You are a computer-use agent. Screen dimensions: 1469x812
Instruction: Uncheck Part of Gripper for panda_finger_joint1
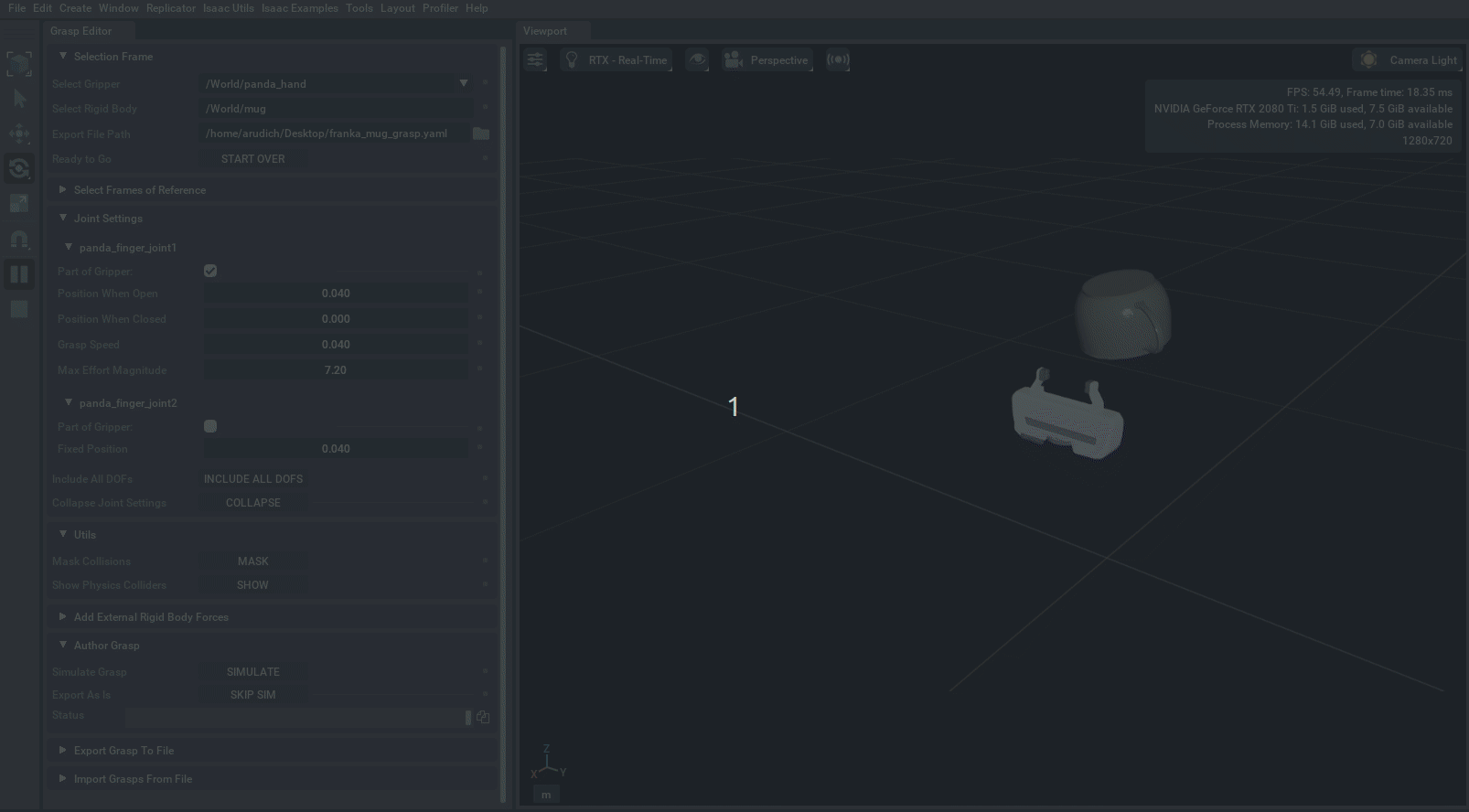(x=210, y=271)
